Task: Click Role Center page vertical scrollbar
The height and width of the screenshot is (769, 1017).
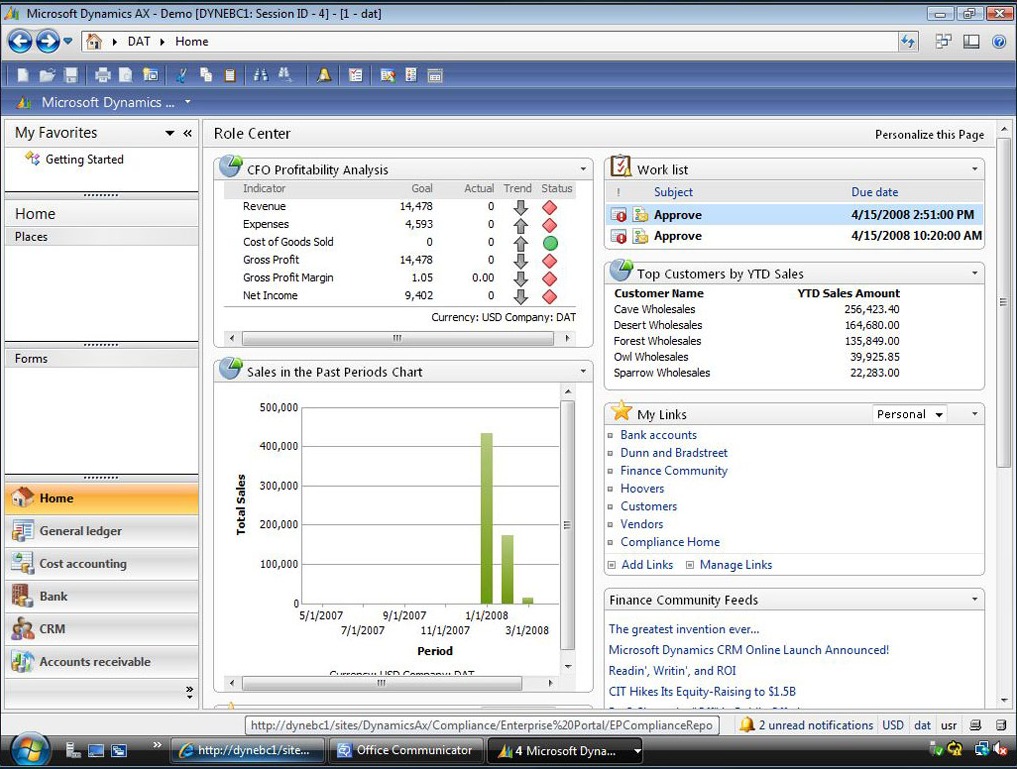Action: click(x=1004, y=302)
